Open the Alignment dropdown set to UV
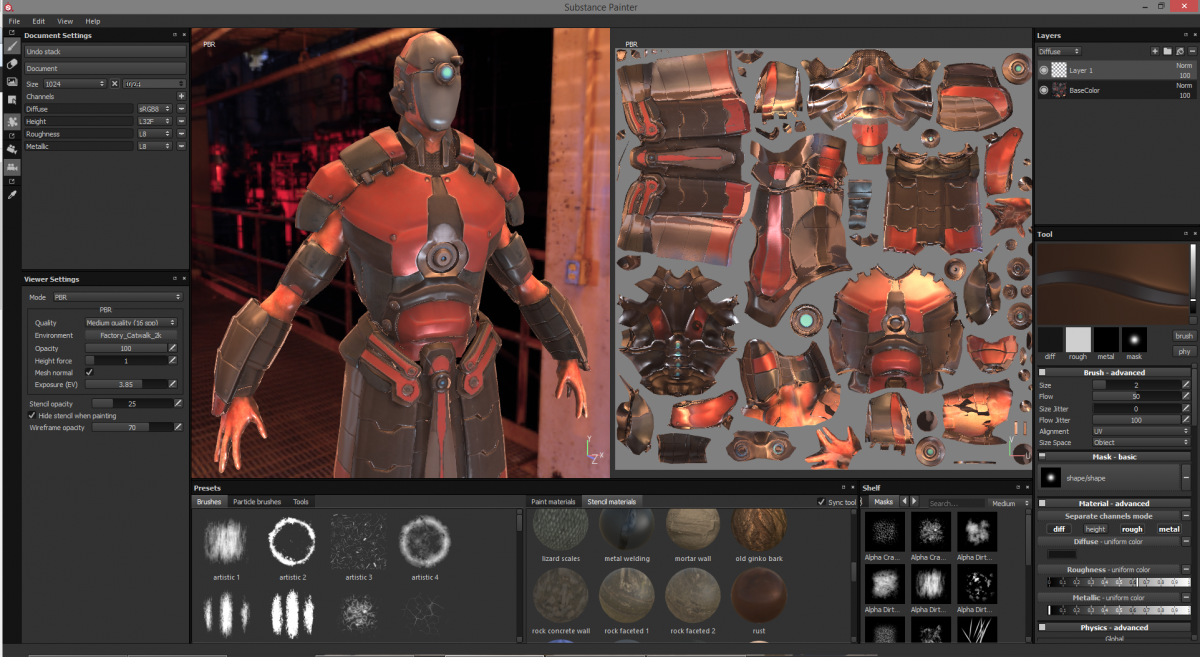1200x657 pixels. click(1141, 431)
